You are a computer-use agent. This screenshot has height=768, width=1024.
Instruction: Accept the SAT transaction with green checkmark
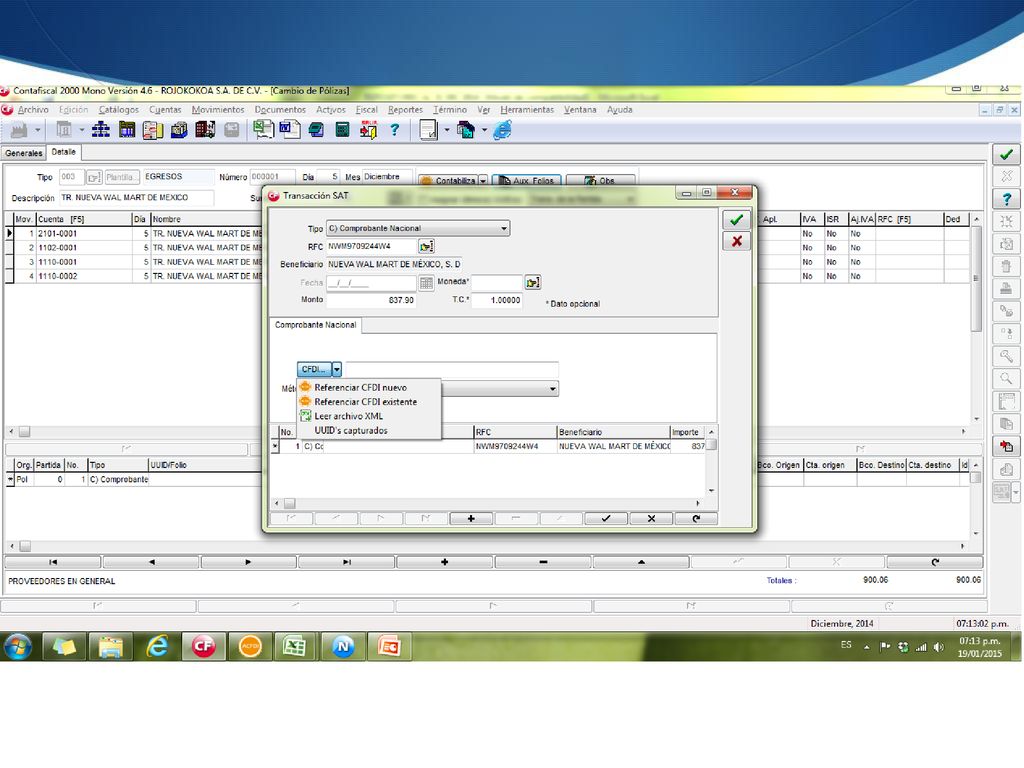pyautogui.click(x=737, y=220)
